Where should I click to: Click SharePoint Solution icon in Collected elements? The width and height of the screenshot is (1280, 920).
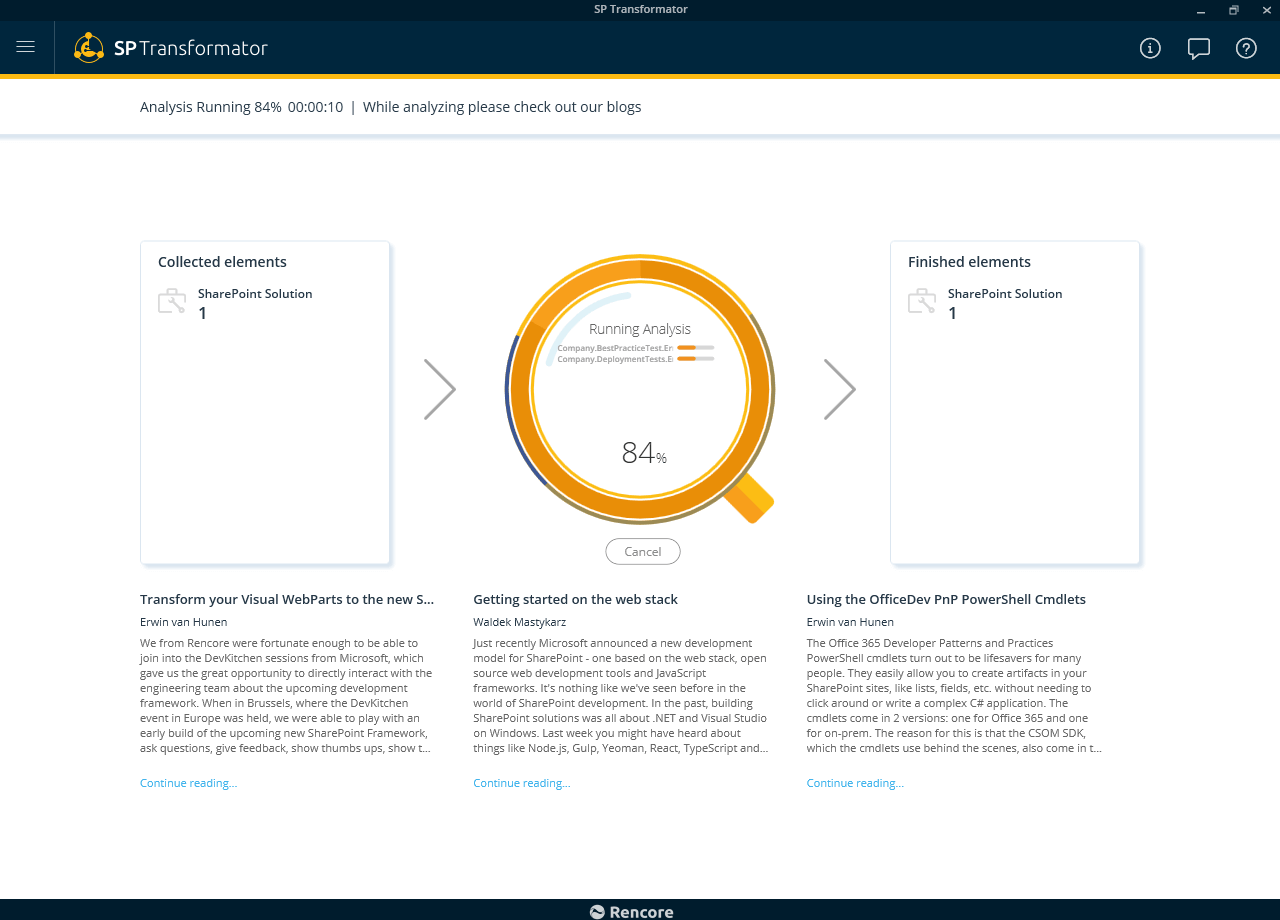[172, 302]
